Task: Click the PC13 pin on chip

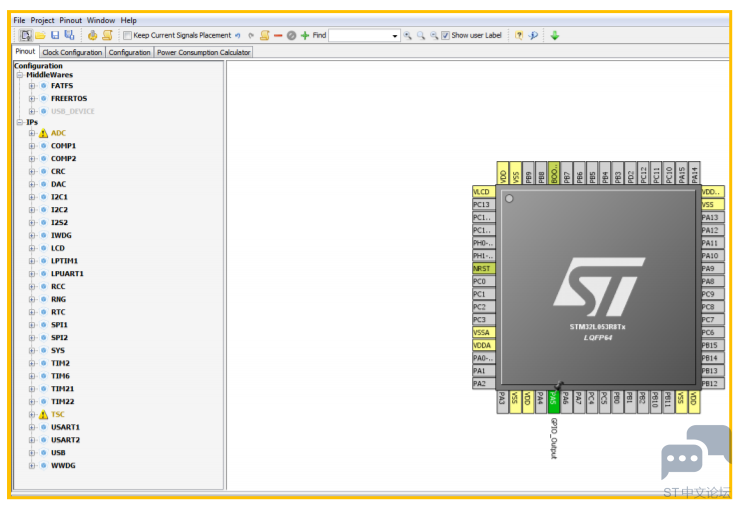Action: click(x=483, y=204)
